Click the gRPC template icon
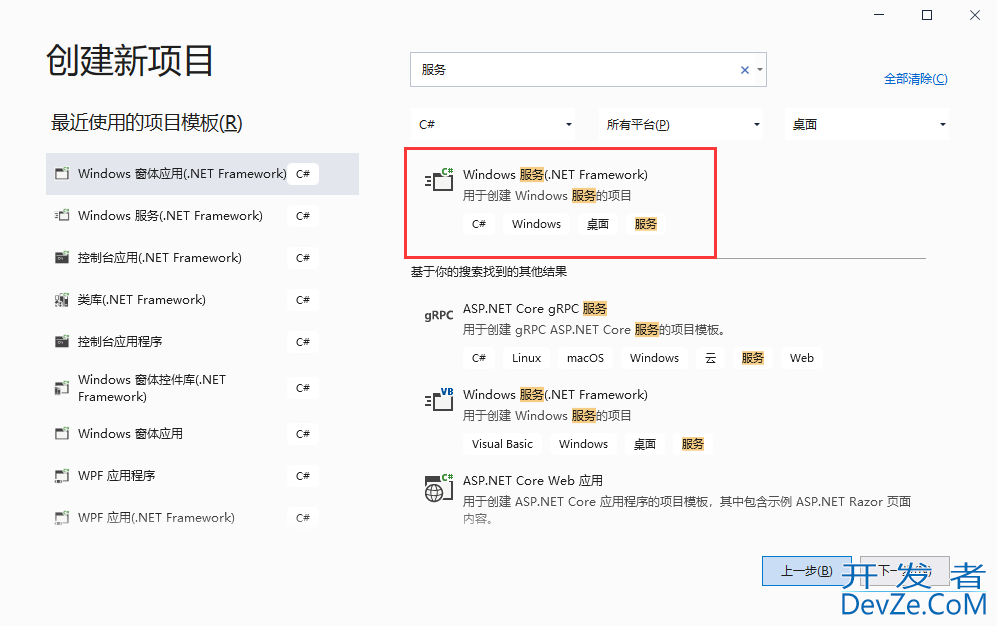997x626 pixels. point(439,315)
